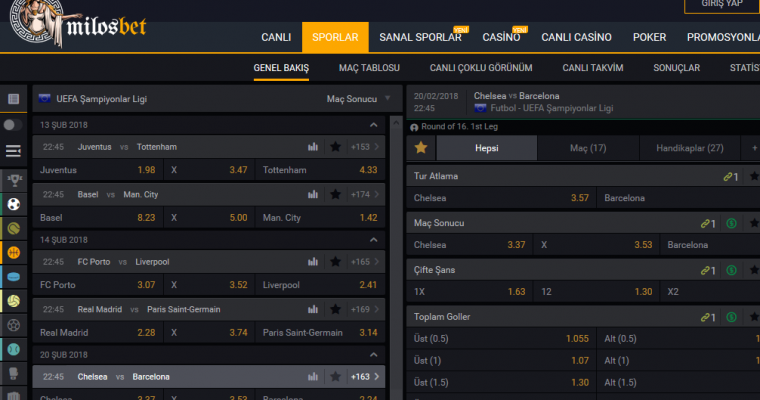The width and height of the screenshot is (760, 400).
Task: Select the ice hockey puck icon
Action: point(14,277)
